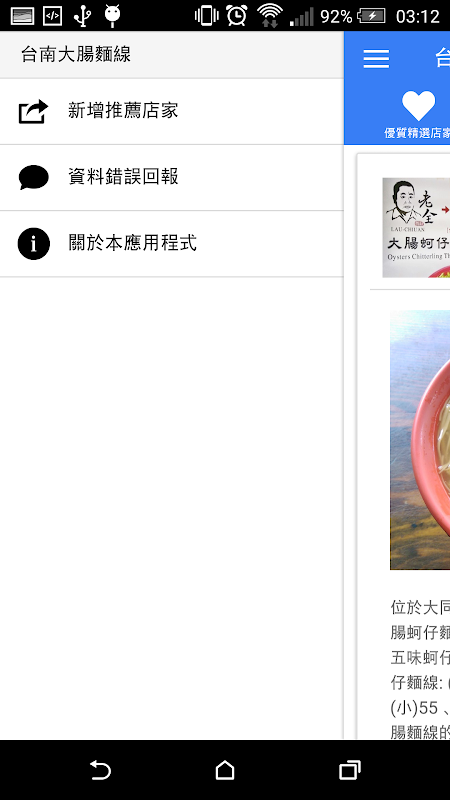Viewport: 450px width, 800px height.
Task: Tap the white heart 優質精選店家 icon
Action: [x=418, y=105]
